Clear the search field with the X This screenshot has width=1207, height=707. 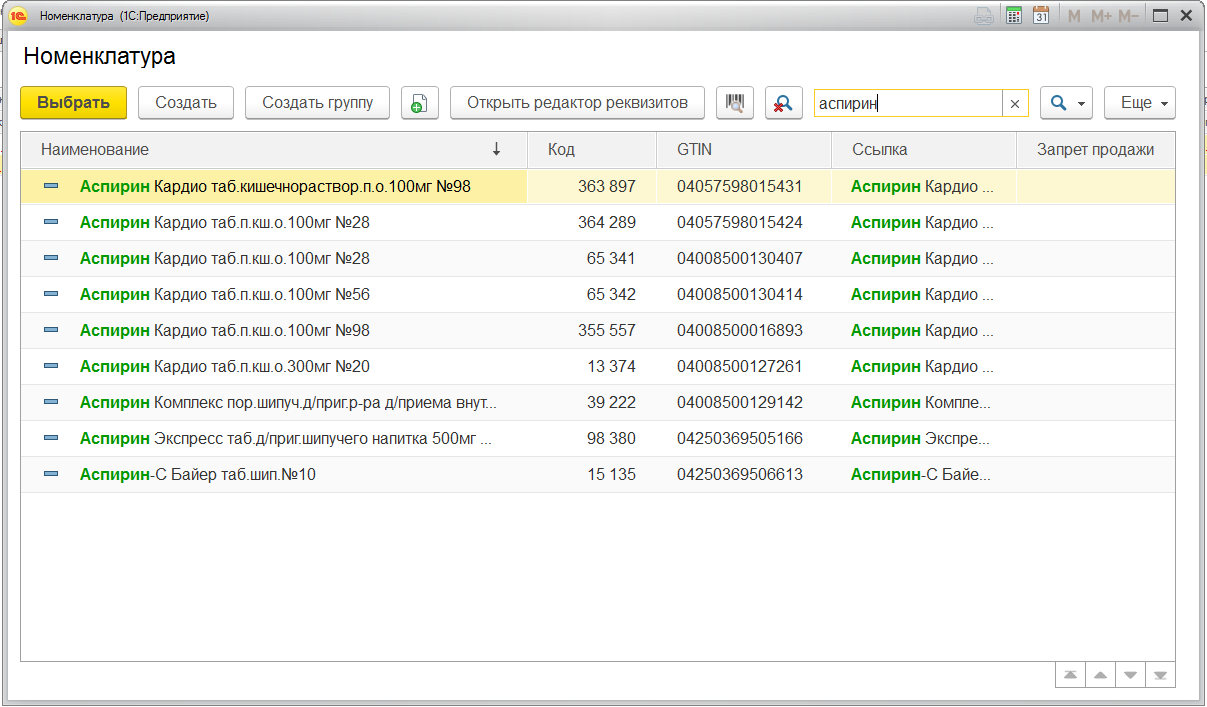[x=1015, y=103]
